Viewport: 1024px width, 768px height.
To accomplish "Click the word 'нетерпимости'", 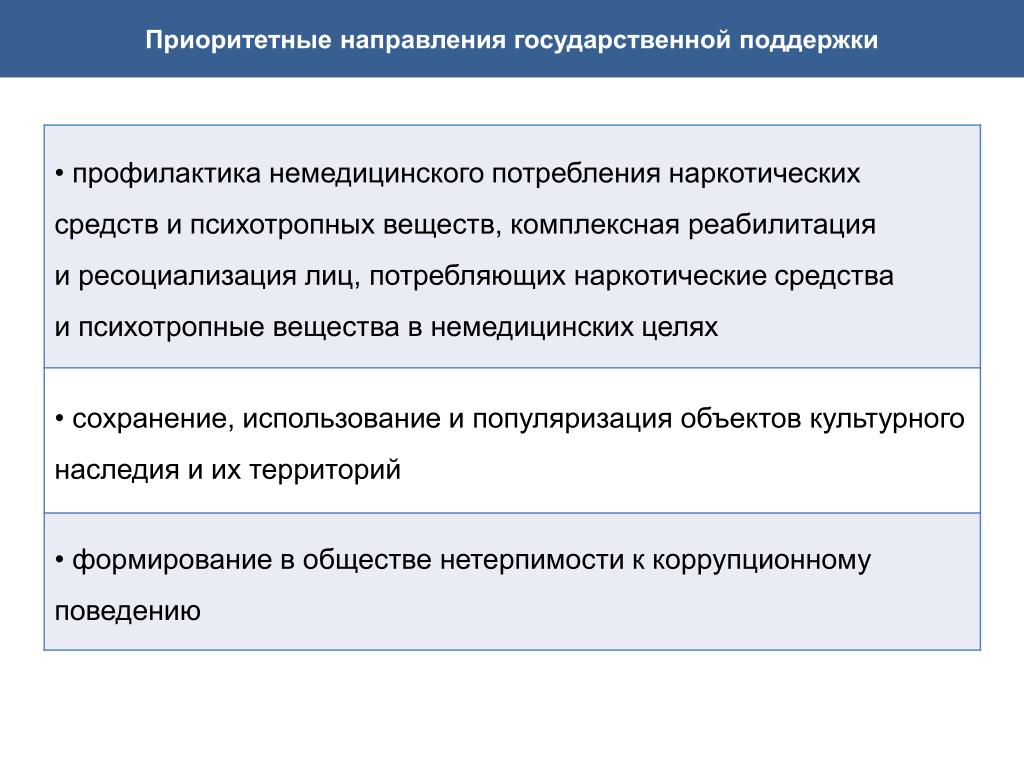I will coord(532,560).
